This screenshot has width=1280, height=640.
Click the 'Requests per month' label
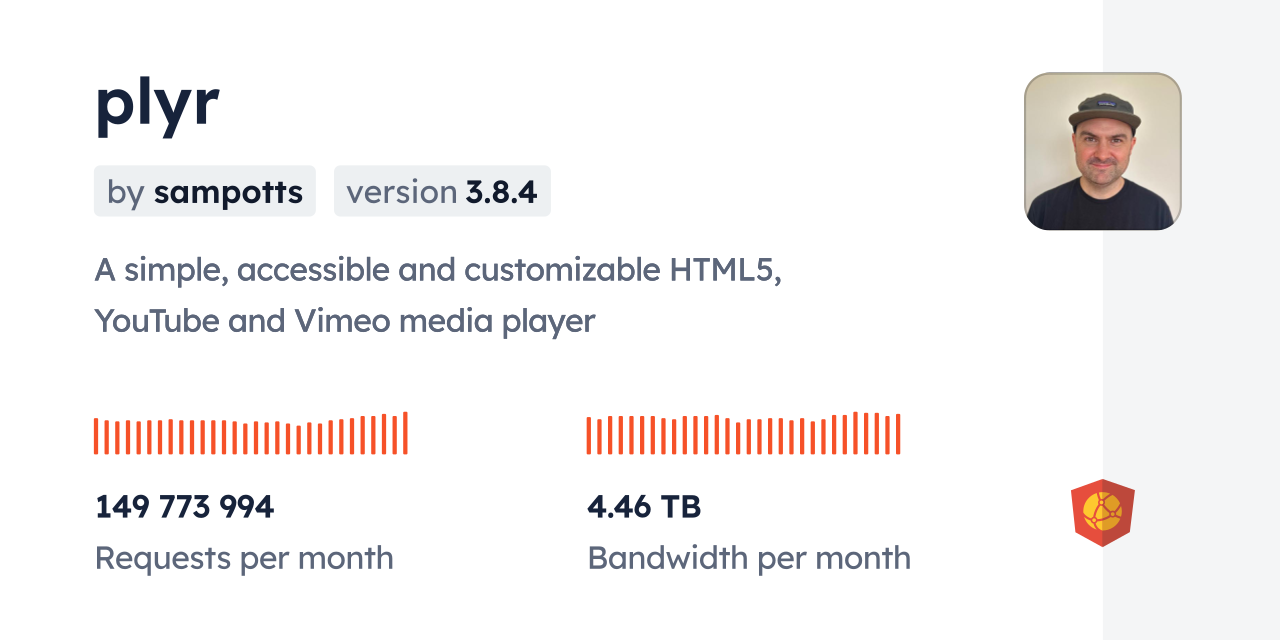[244, 558]
